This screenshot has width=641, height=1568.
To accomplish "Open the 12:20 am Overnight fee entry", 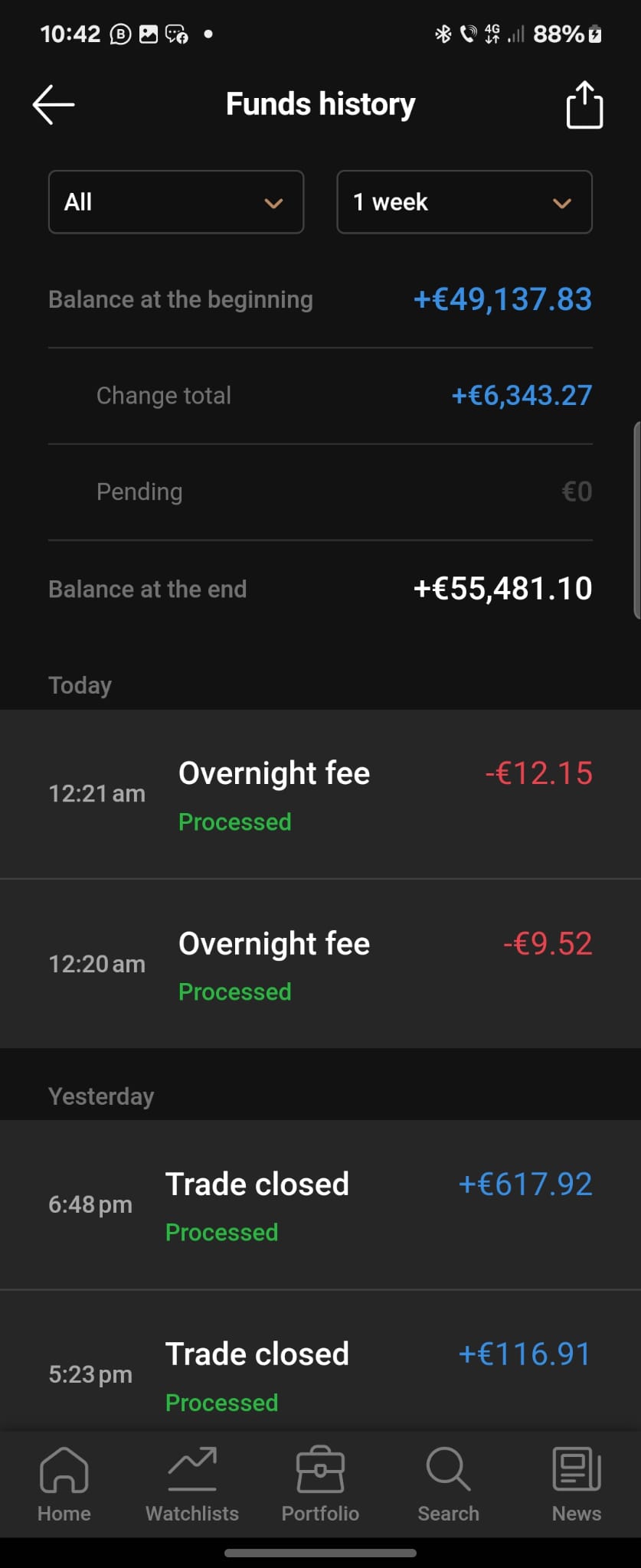I will 320,964.
